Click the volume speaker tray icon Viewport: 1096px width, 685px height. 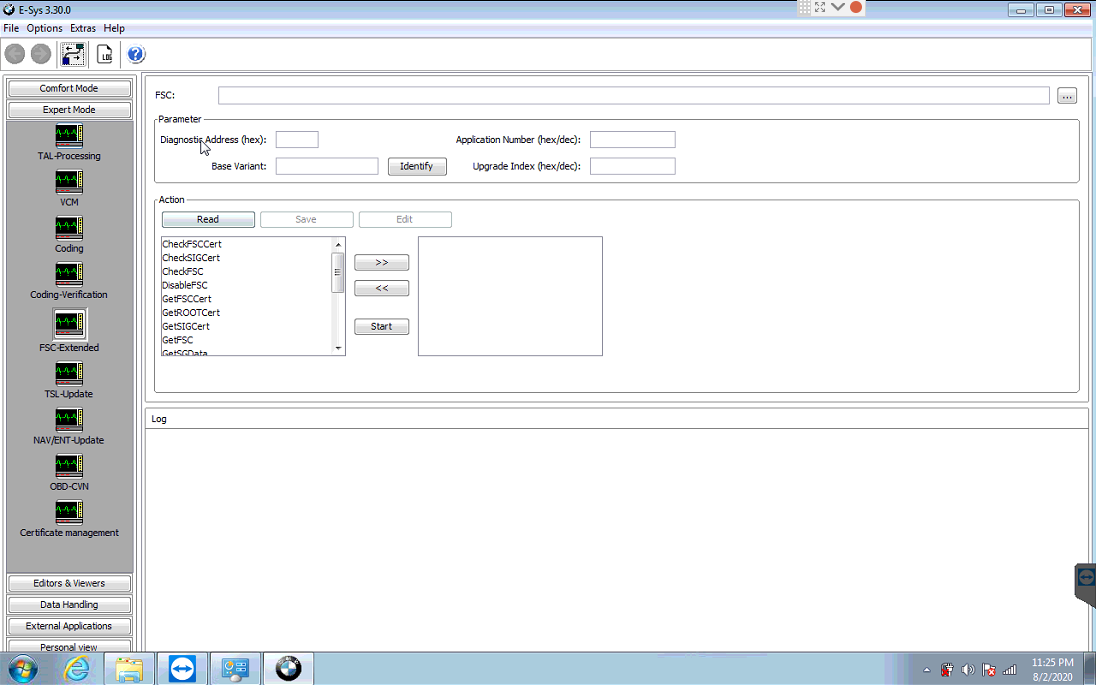[x=968, y=670]
